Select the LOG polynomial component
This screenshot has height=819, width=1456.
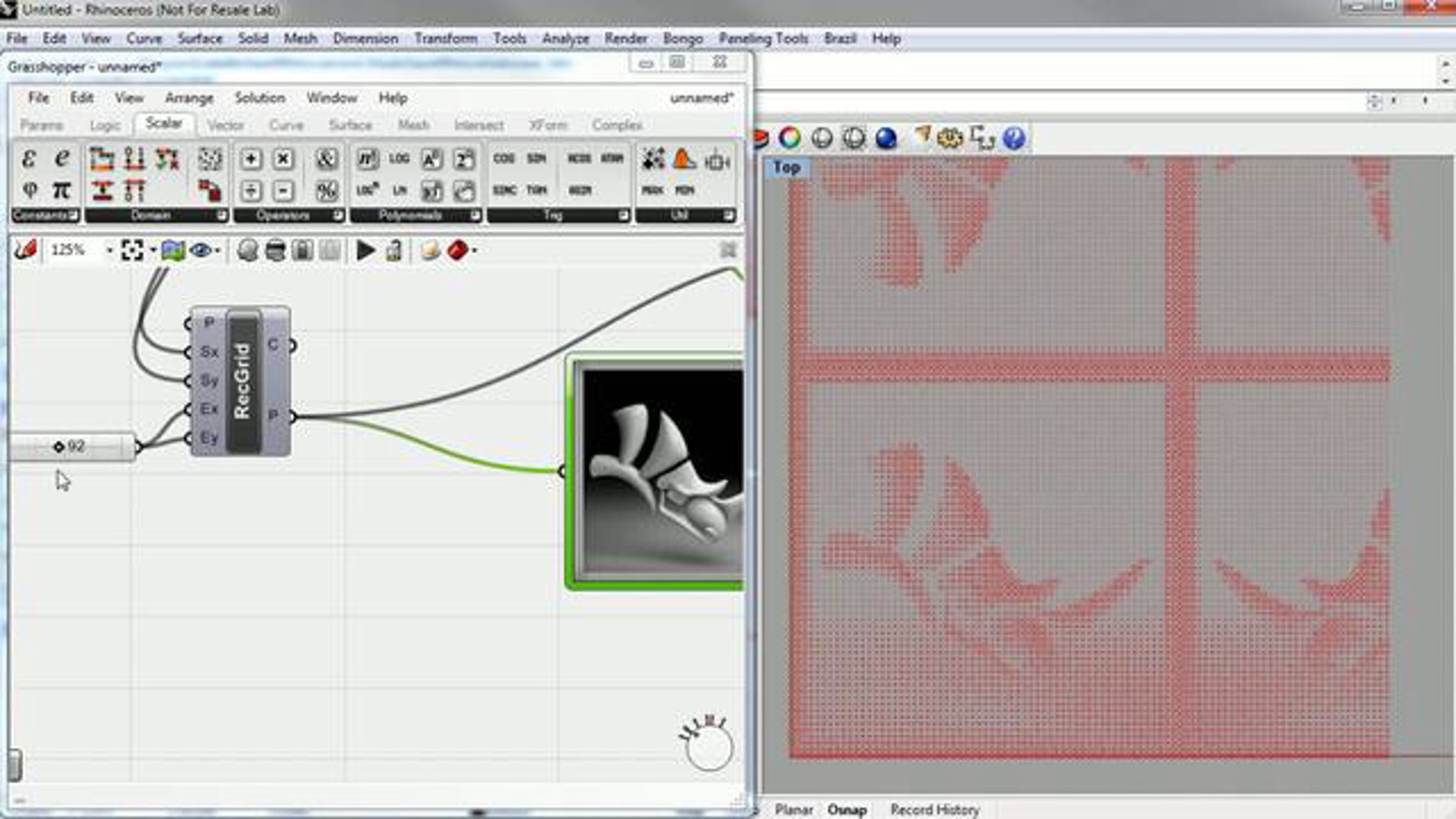pyautogui.click(x=399, y=159)
